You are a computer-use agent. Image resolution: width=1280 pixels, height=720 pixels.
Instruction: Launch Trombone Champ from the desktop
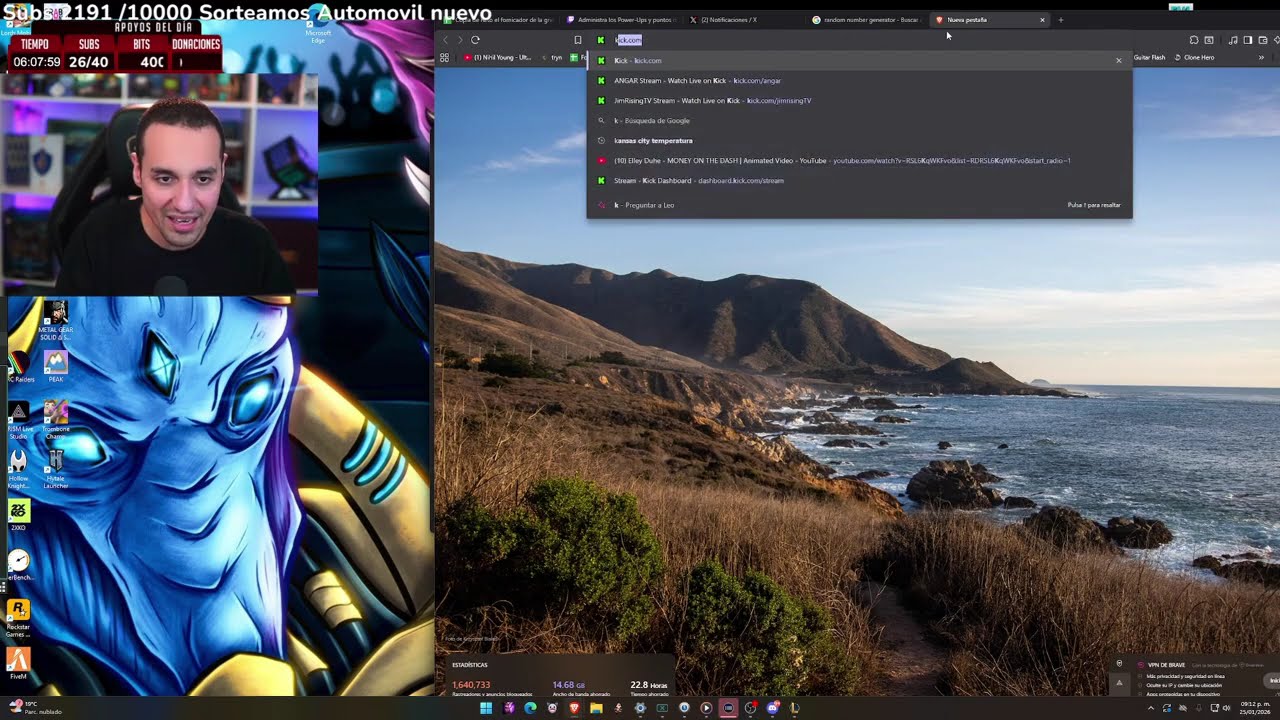[x=56, y=420]
